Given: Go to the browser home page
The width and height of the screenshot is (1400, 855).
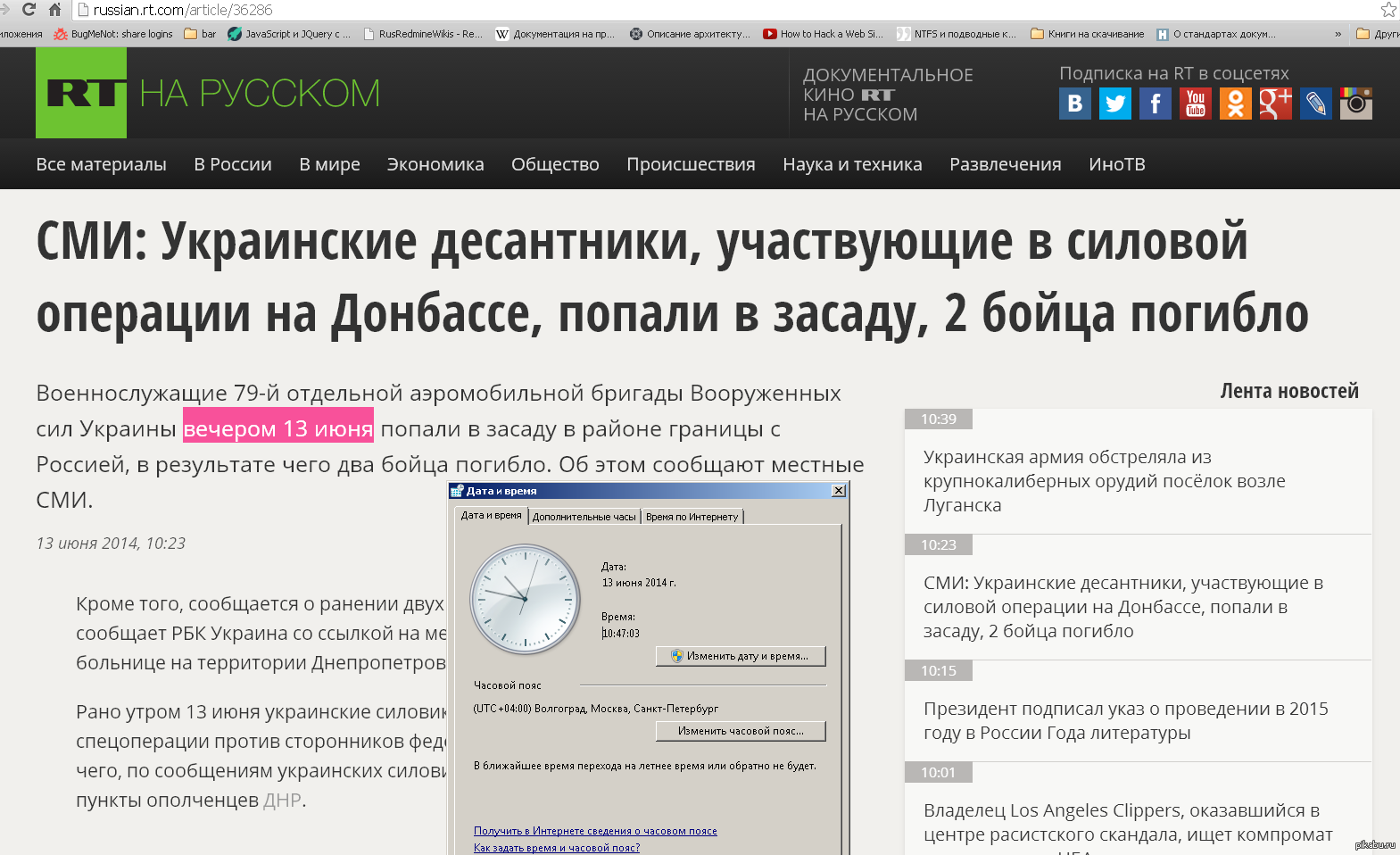Looking at the screenshot, I should click(54, 10).
